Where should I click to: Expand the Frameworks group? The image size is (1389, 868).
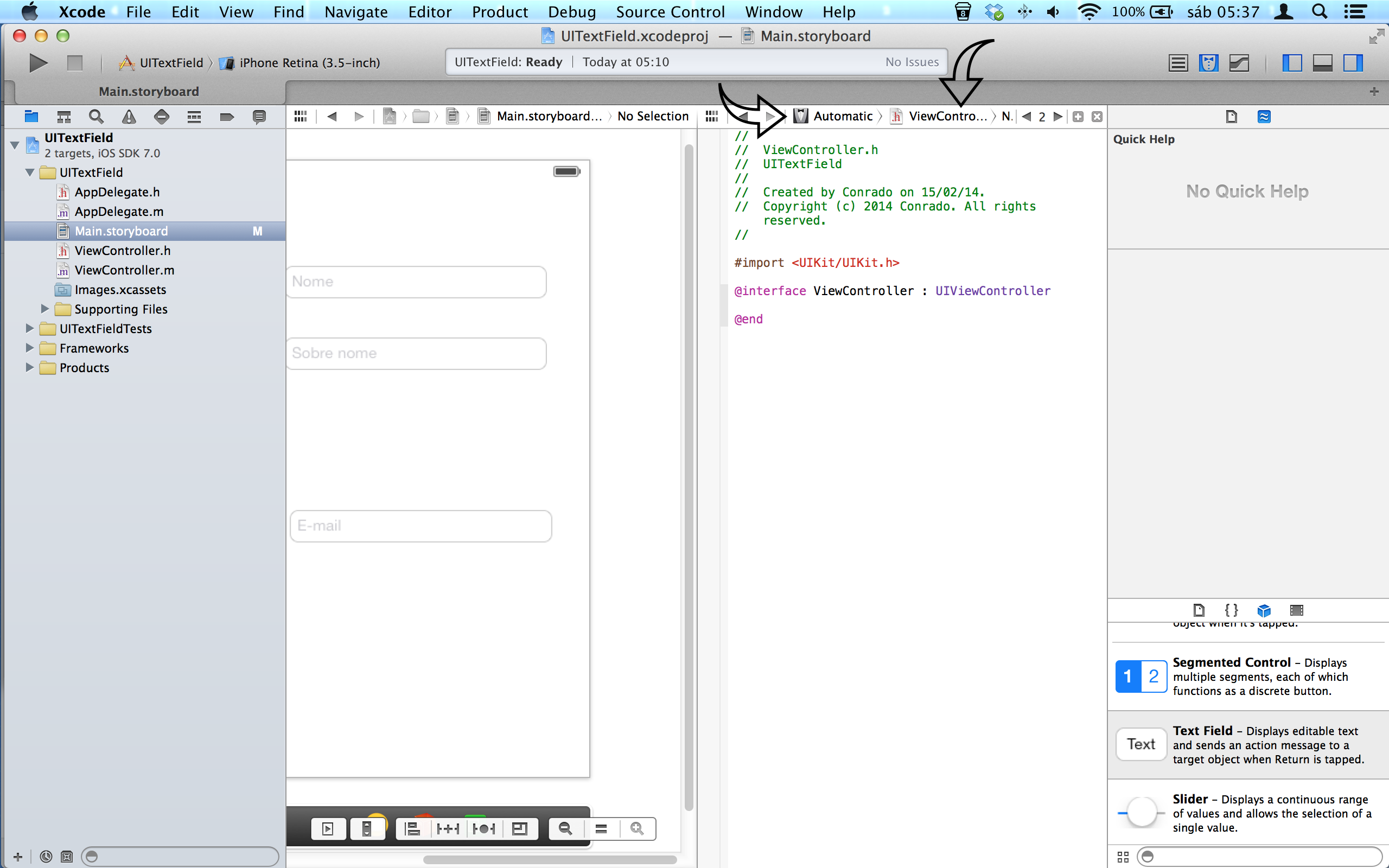tap(30, 348)
